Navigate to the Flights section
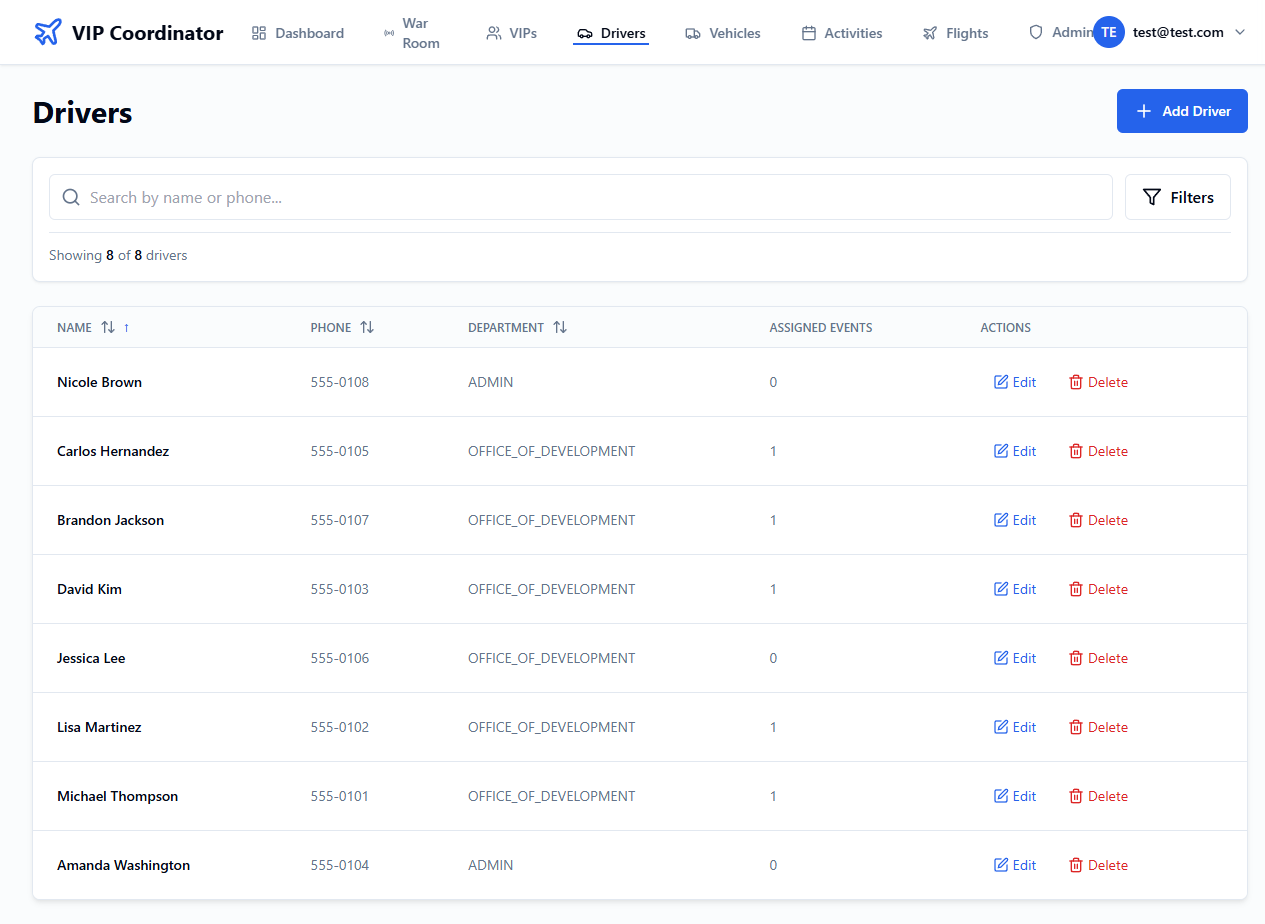Screen dimensions: 1265x924 (956, 33)
